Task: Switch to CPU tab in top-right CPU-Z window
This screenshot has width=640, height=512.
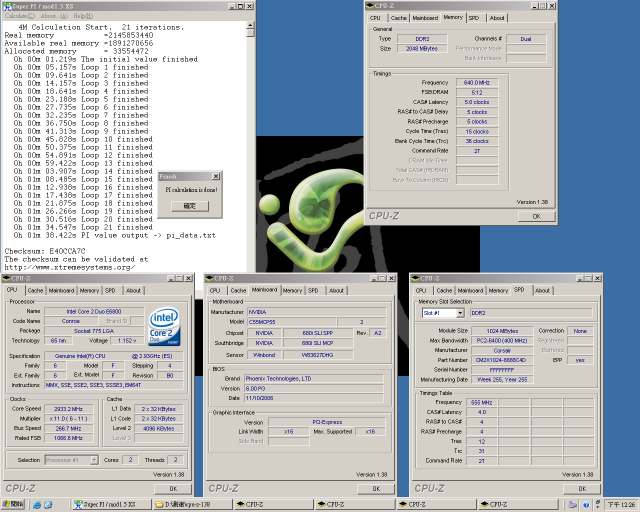Action: [x=375, y=18]
